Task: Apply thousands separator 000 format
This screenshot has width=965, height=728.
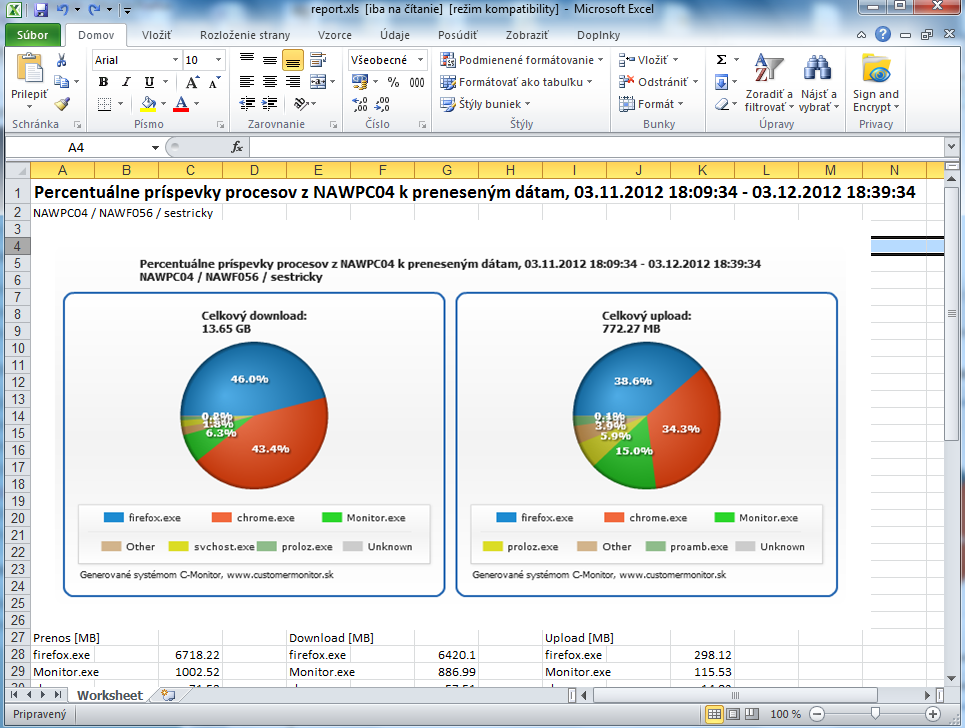Action: click(x=417, y=82)
